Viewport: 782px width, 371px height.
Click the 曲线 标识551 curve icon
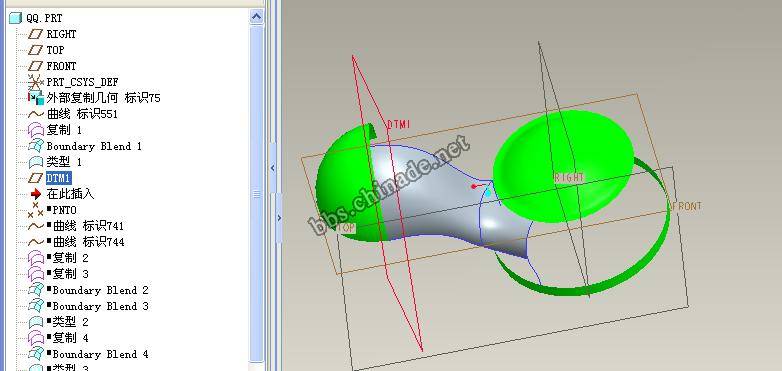[35, 114]
